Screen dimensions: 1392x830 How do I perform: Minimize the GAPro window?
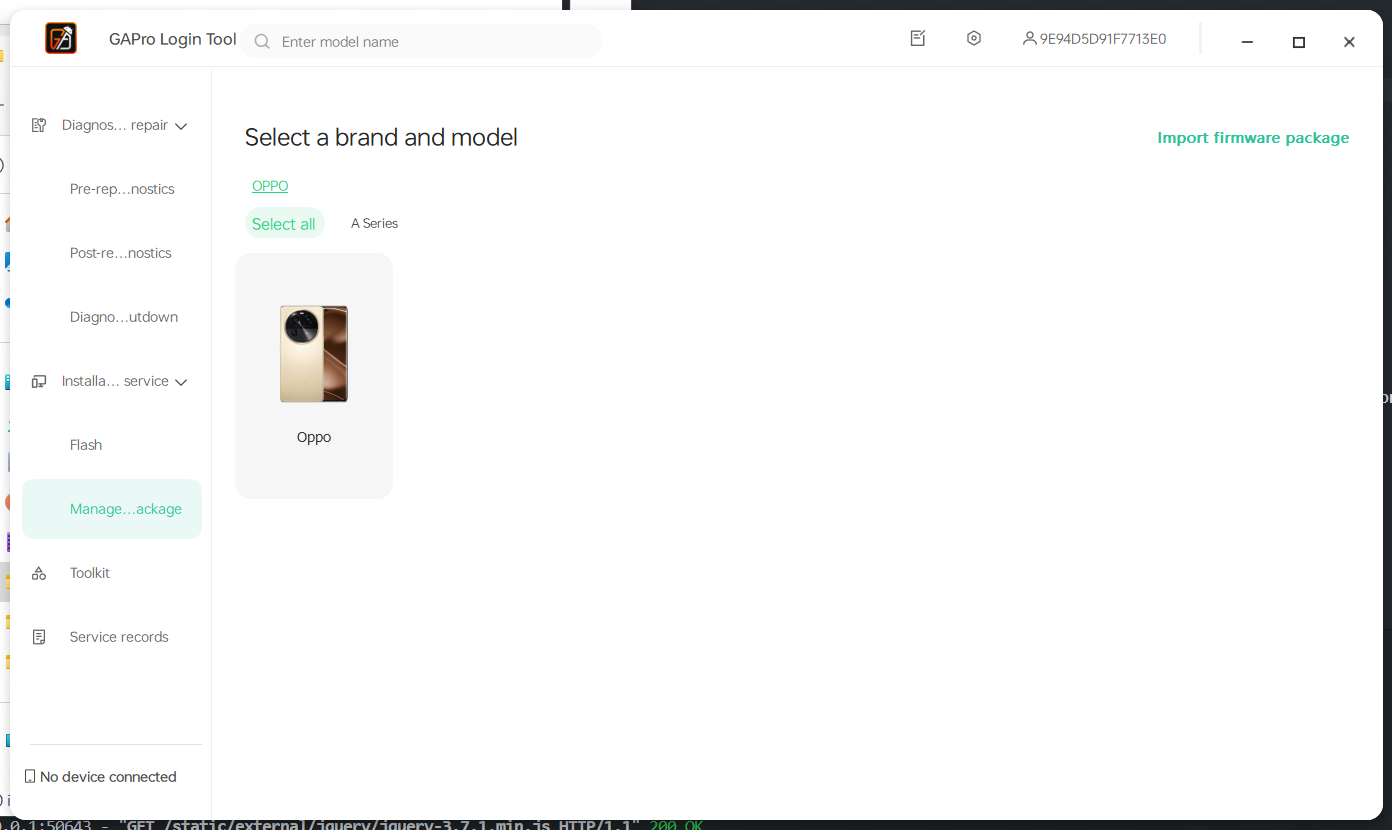[1247, 42]
